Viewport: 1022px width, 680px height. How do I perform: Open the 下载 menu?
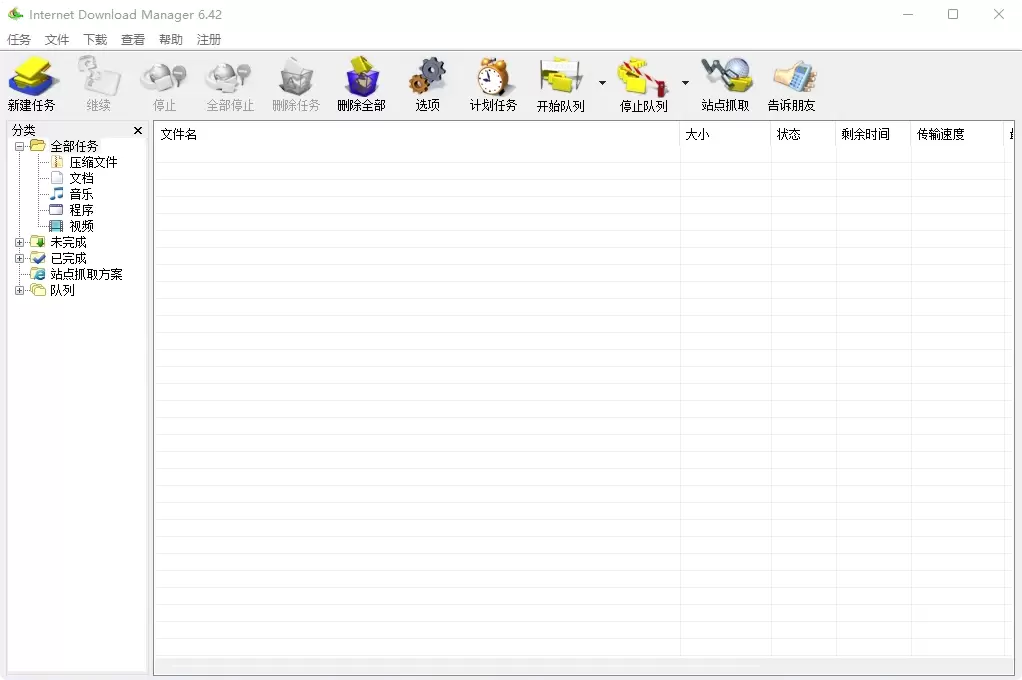coord(95,40)
